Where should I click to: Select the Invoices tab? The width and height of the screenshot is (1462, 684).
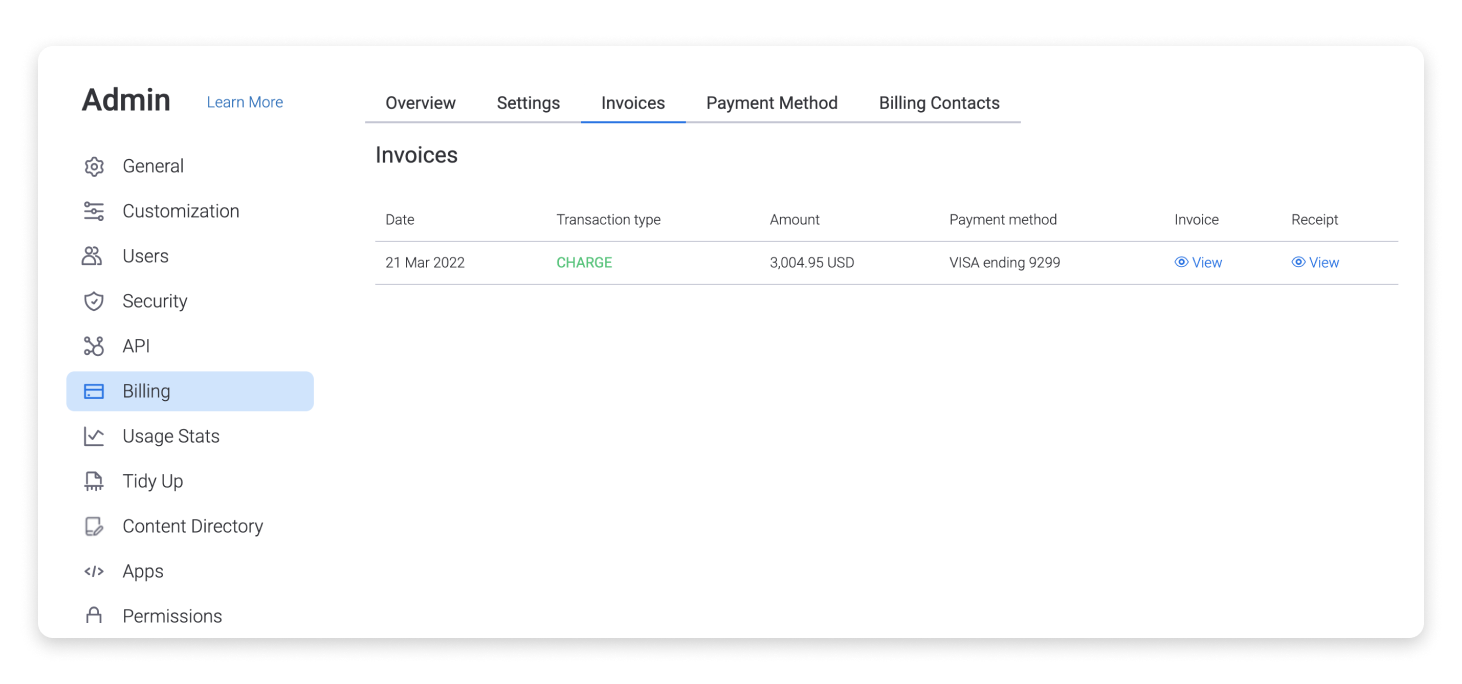(633, 103)
